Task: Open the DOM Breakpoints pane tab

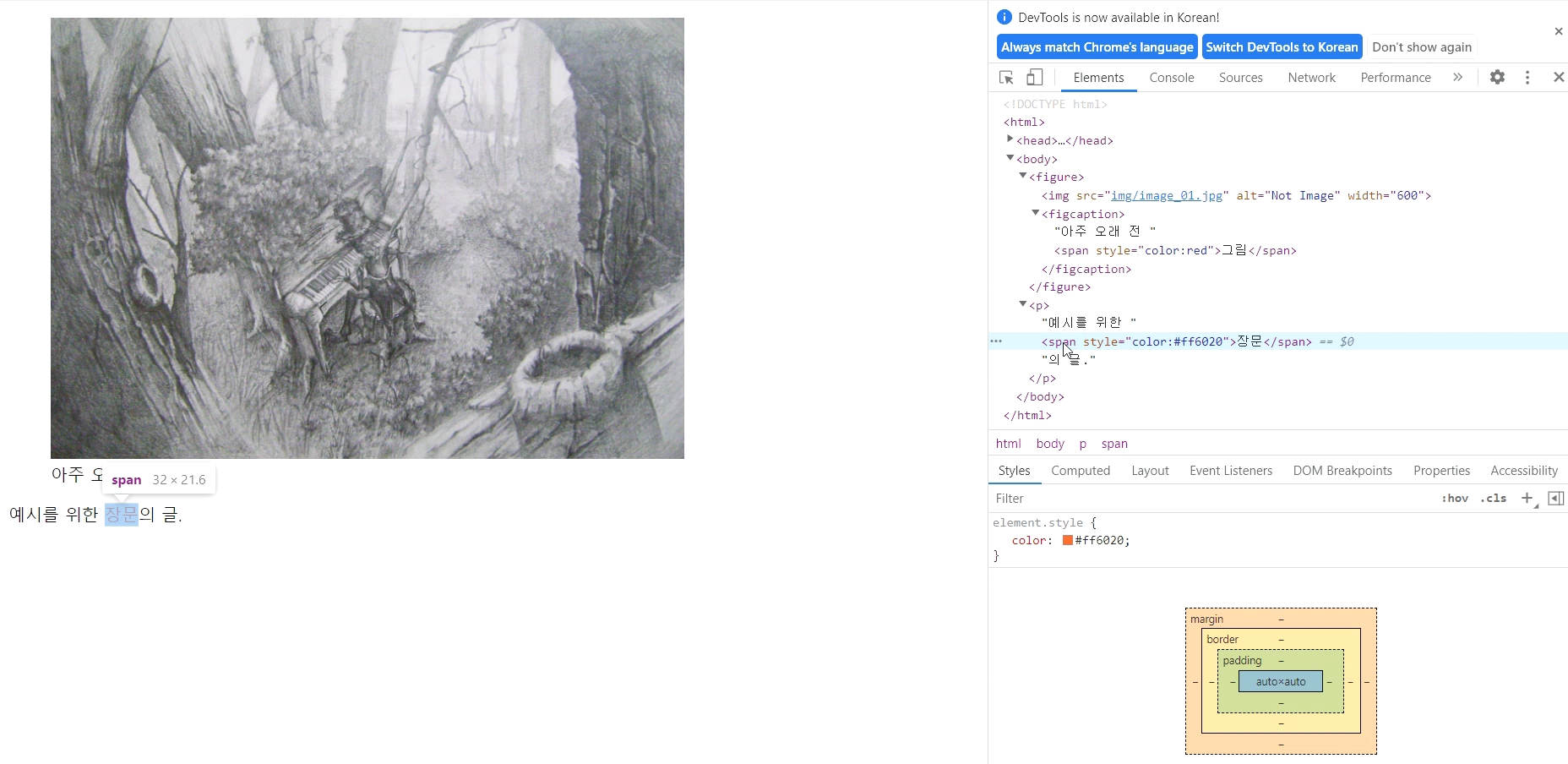Action: click(x=1342, y=471)
